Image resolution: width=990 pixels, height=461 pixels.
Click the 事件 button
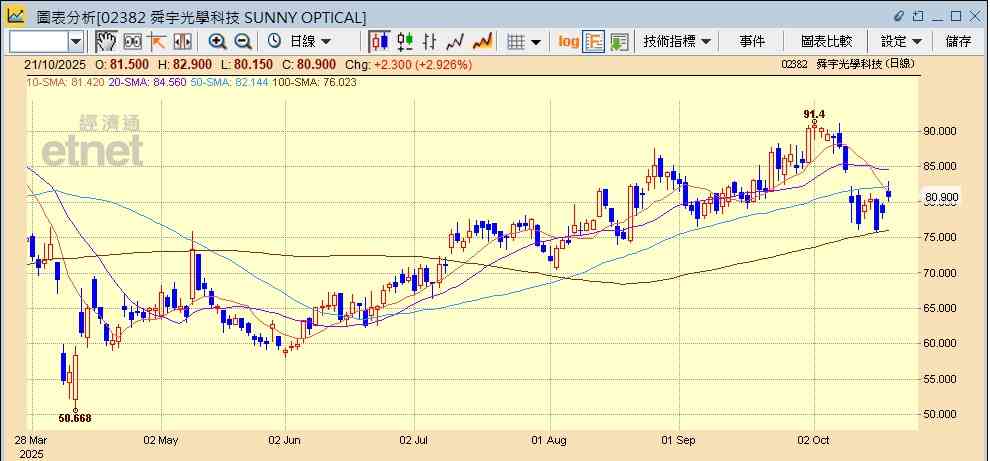coord(752,41)
